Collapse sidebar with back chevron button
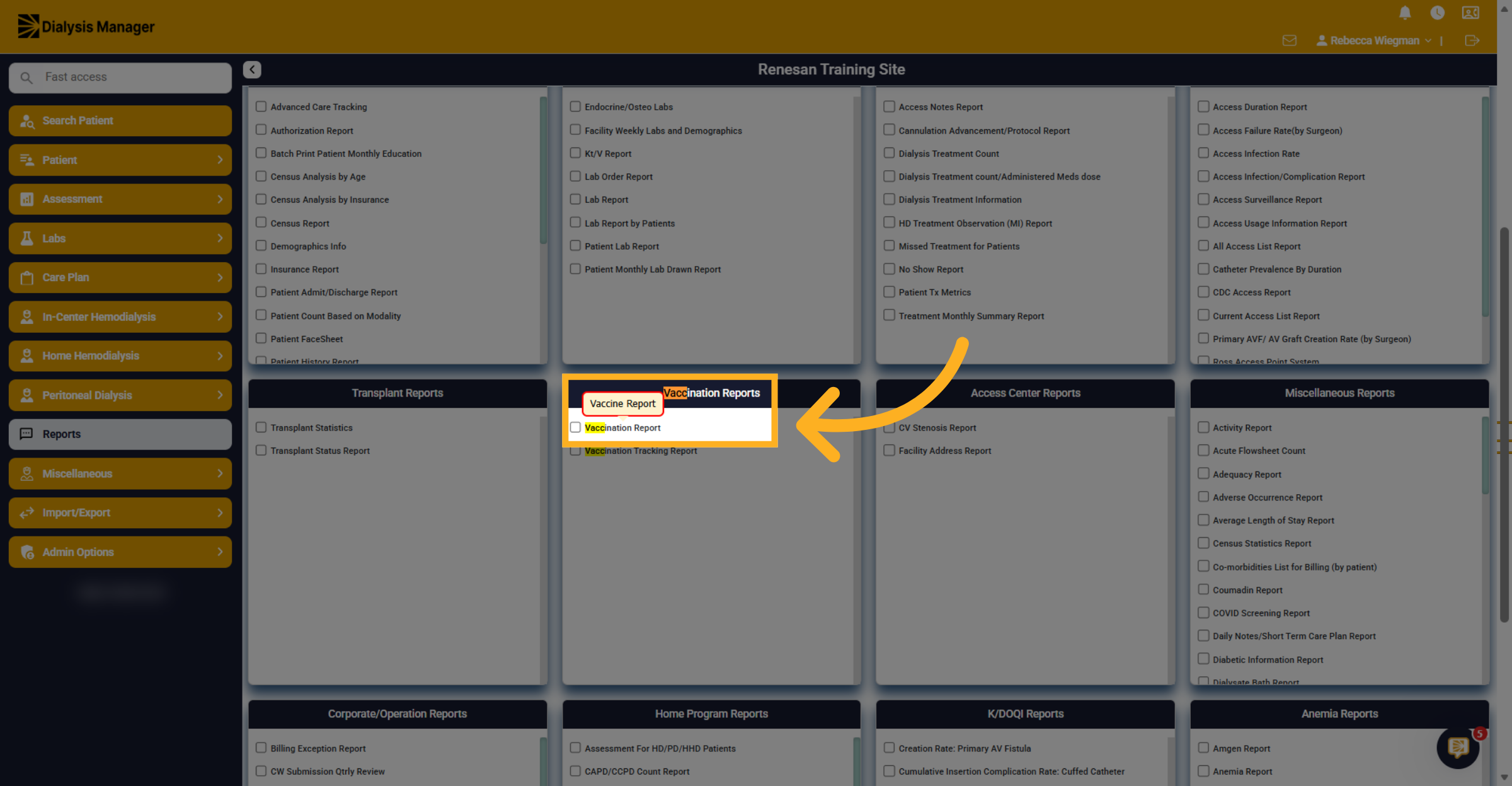Image resolution: width=1512 pixels, height=786 pixels. coord(252,69)
